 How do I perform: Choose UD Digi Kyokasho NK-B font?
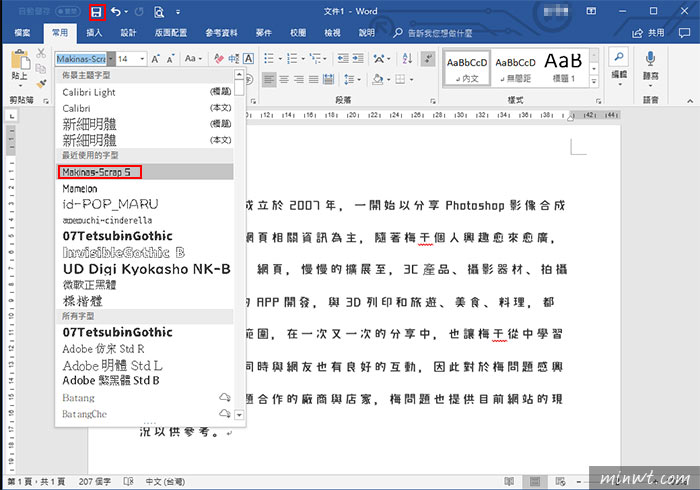(x=146, y=269)
